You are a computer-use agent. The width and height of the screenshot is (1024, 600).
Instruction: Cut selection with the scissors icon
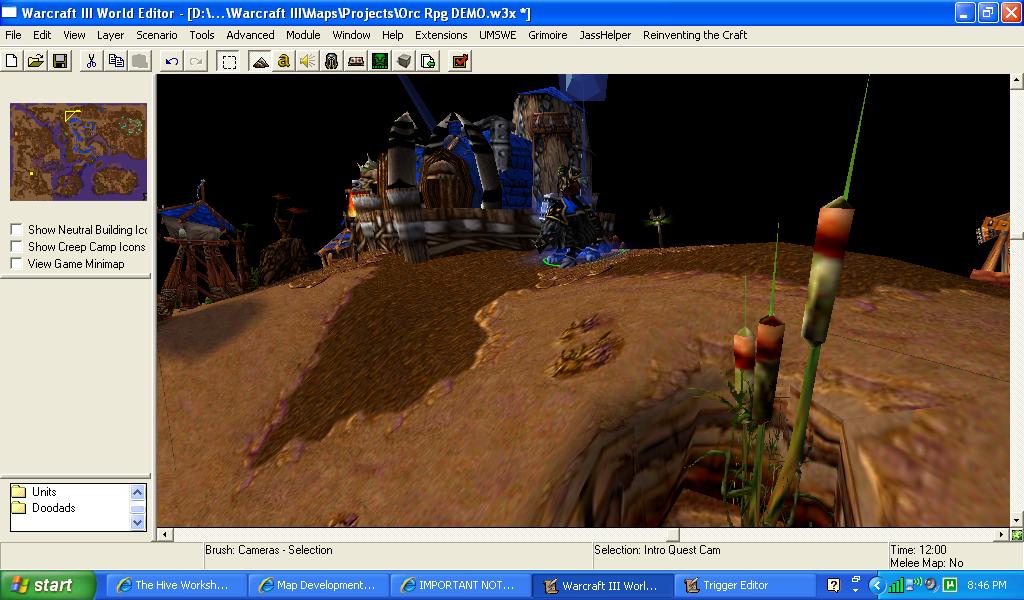(91, 61)
